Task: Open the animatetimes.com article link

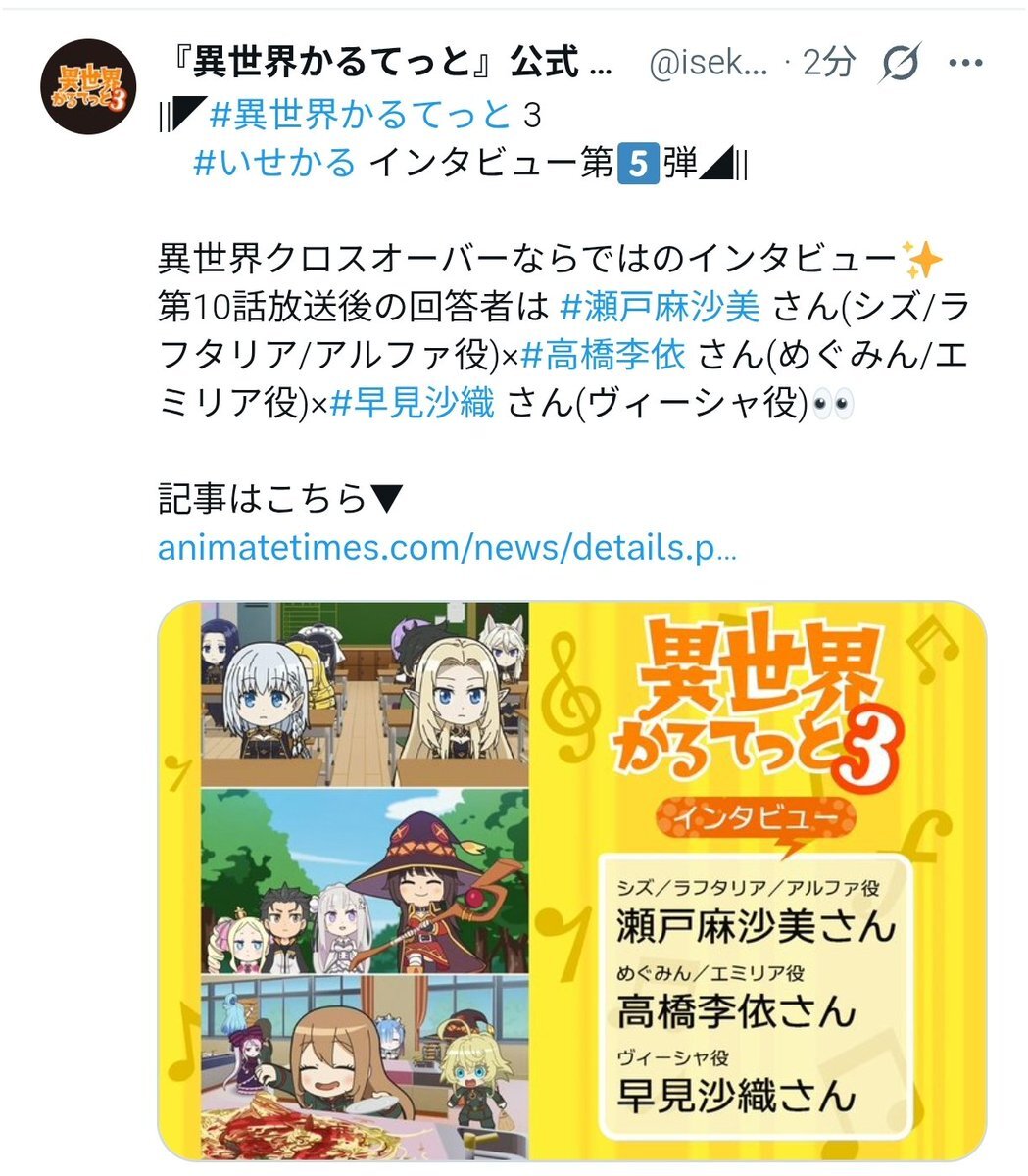Action: [447, 548]
